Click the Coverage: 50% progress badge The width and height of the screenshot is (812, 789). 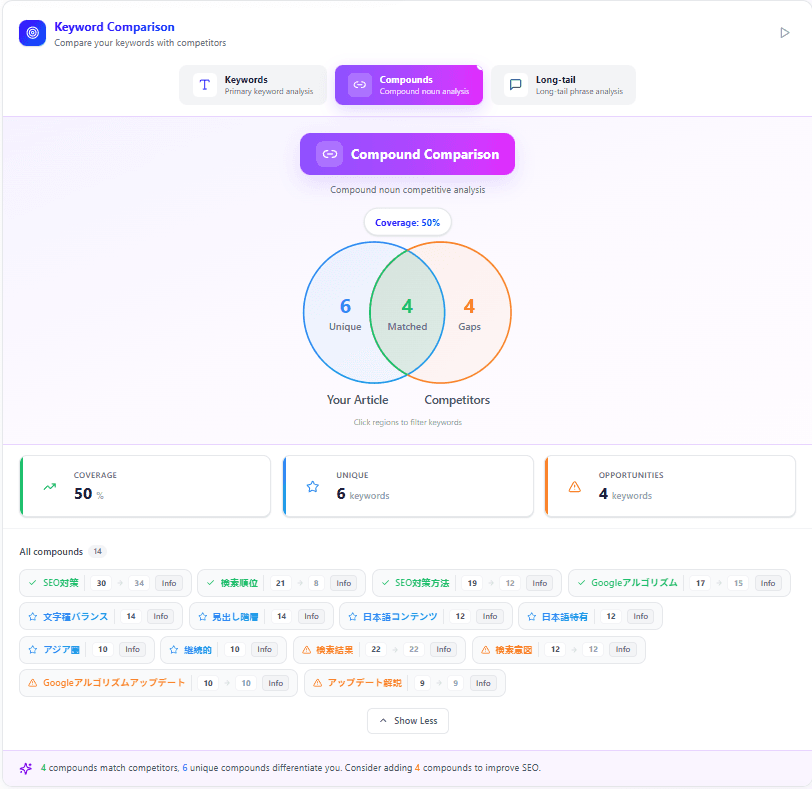point(407,220)
